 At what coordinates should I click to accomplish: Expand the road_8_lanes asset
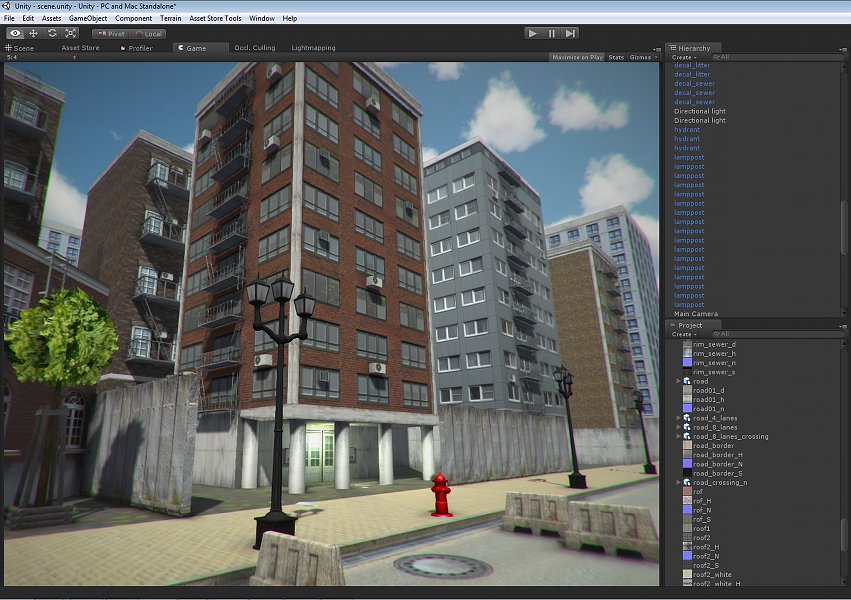[678, 427]
